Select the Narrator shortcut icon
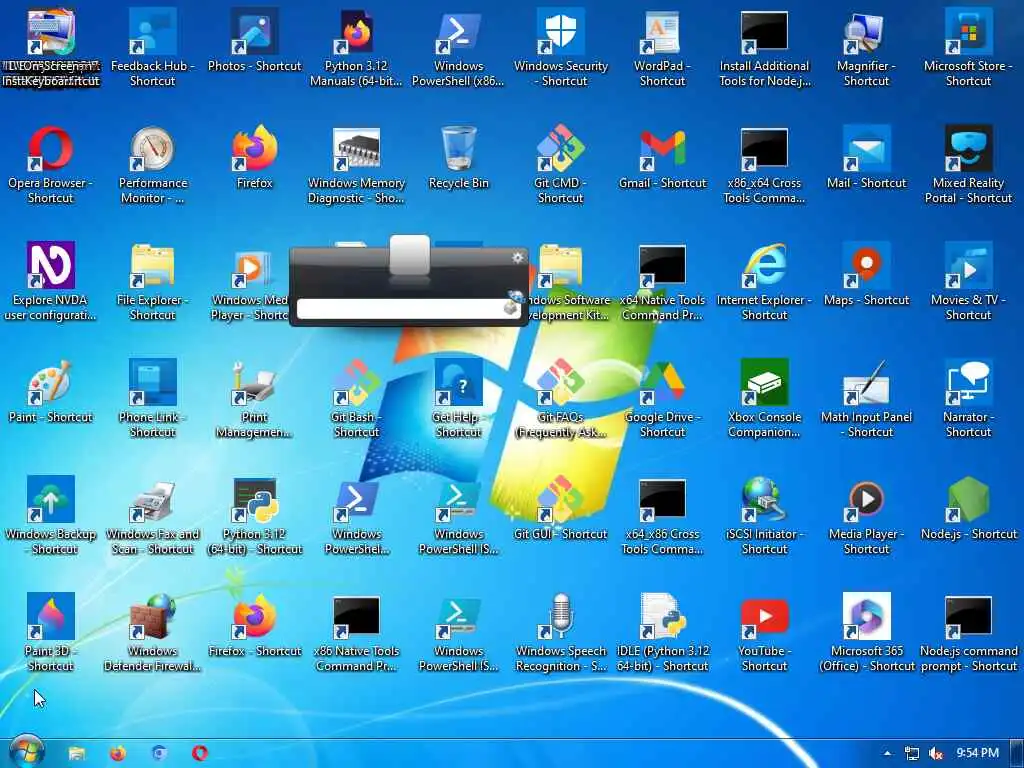Viewport: 1024px width, 768px height. 968,398
